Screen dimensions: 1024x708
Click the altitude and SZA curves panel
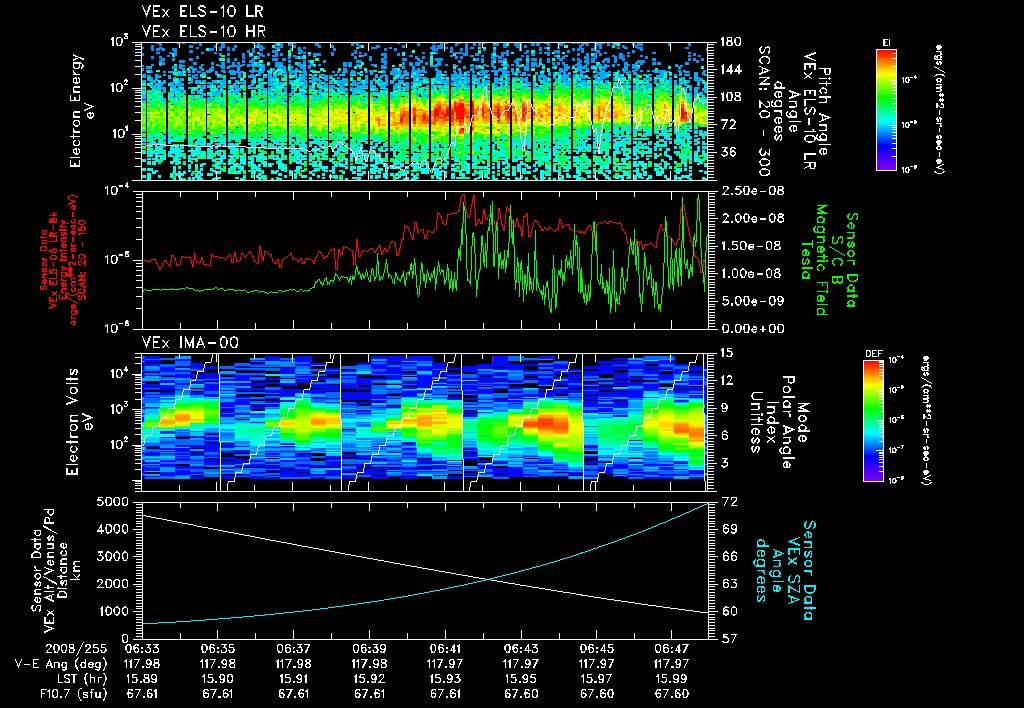pos(424,571)
